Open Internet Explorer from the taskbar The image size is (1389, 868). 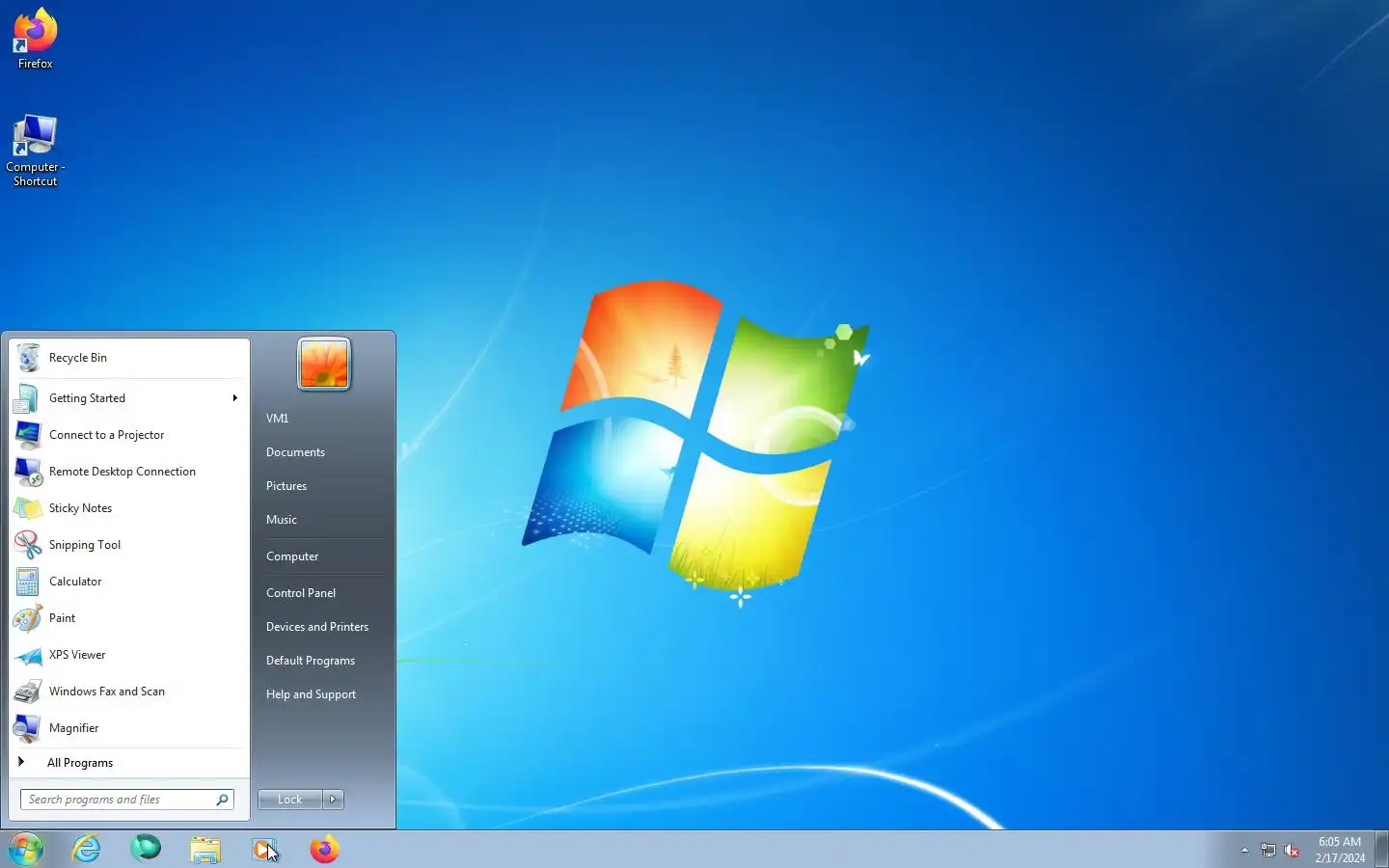87,849
